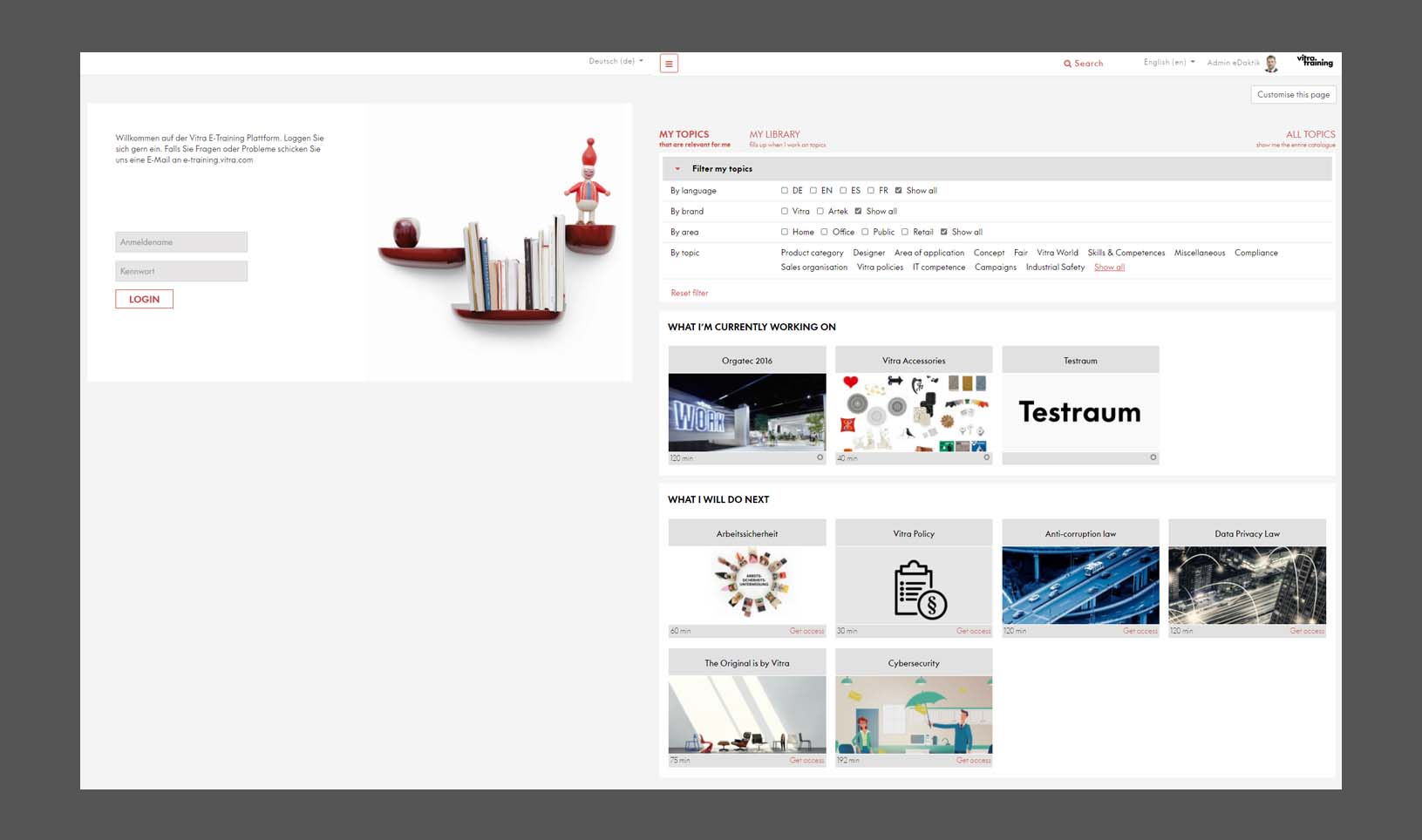Image resolution: width=1422 pixels, height=840 pixels.
Task: Click the Customise this page button
Action: coord(1293,95)
